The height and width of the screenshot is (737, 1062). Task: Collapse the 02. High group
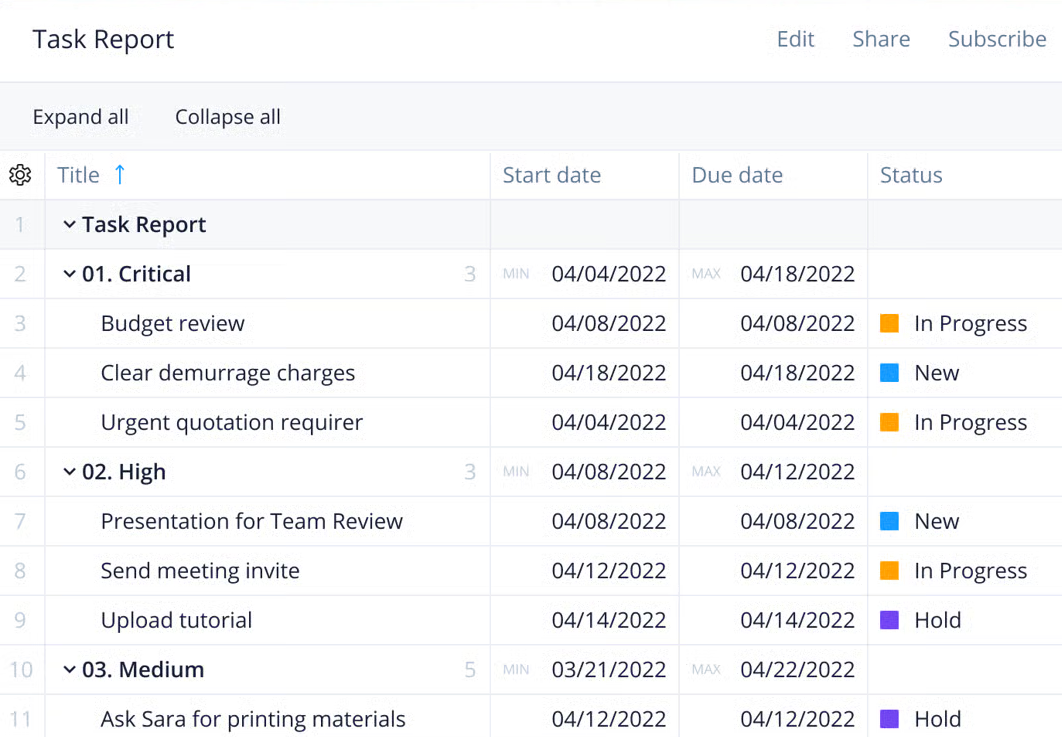coord(68,471)
